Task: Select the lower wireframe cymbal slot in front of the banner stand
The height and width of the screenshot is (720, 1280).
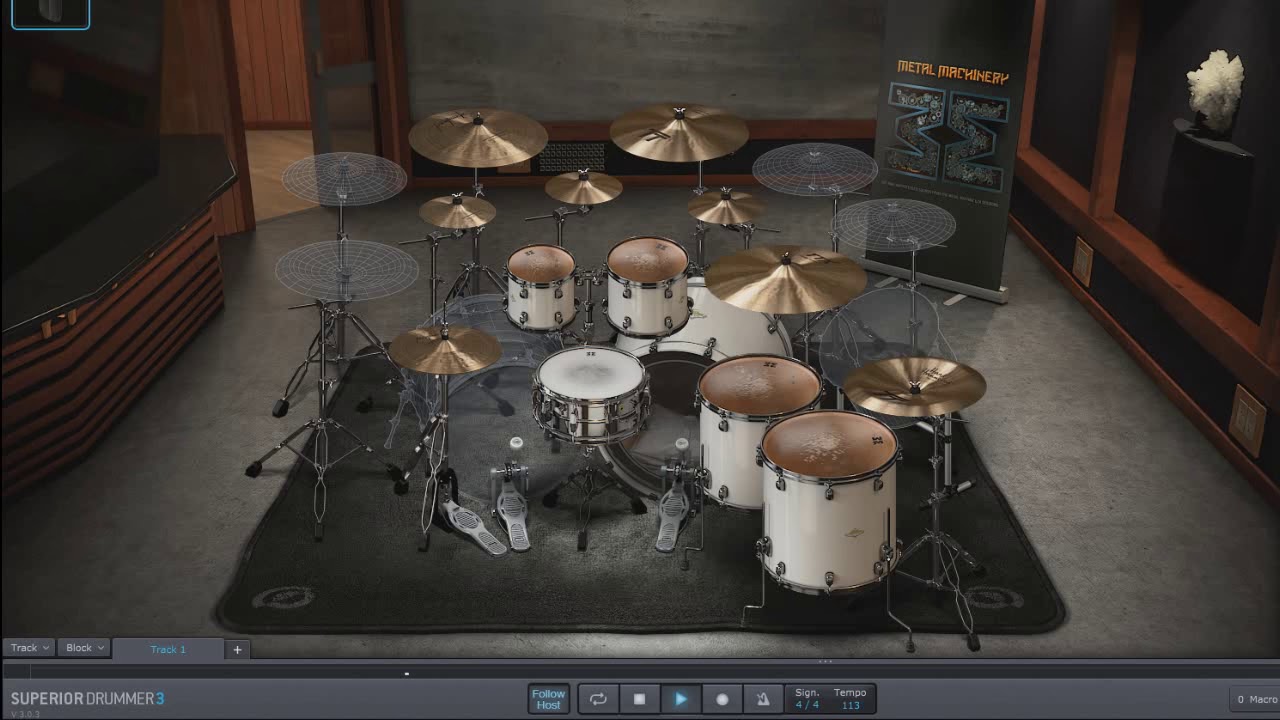Action: 895,224
